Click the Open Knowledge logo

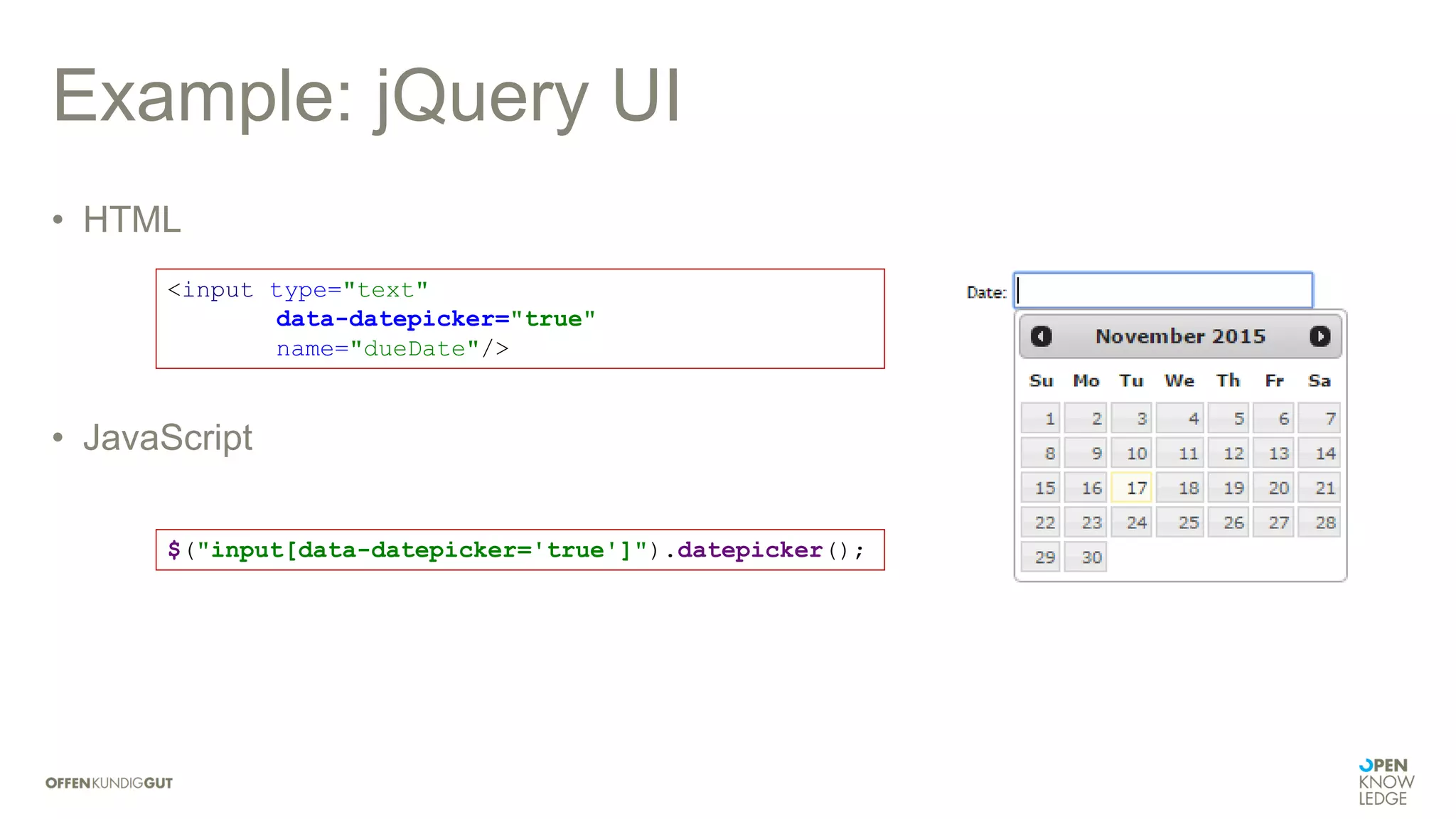[1386, 782]
